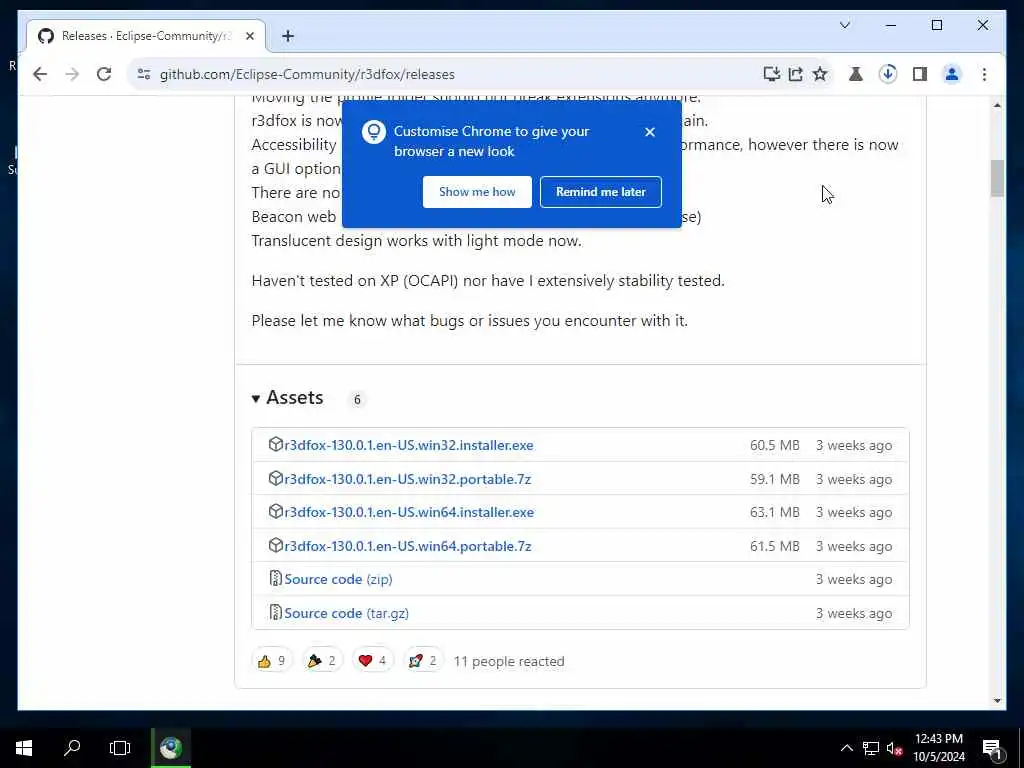Open the notification center icon

click(x=992, y=748)
